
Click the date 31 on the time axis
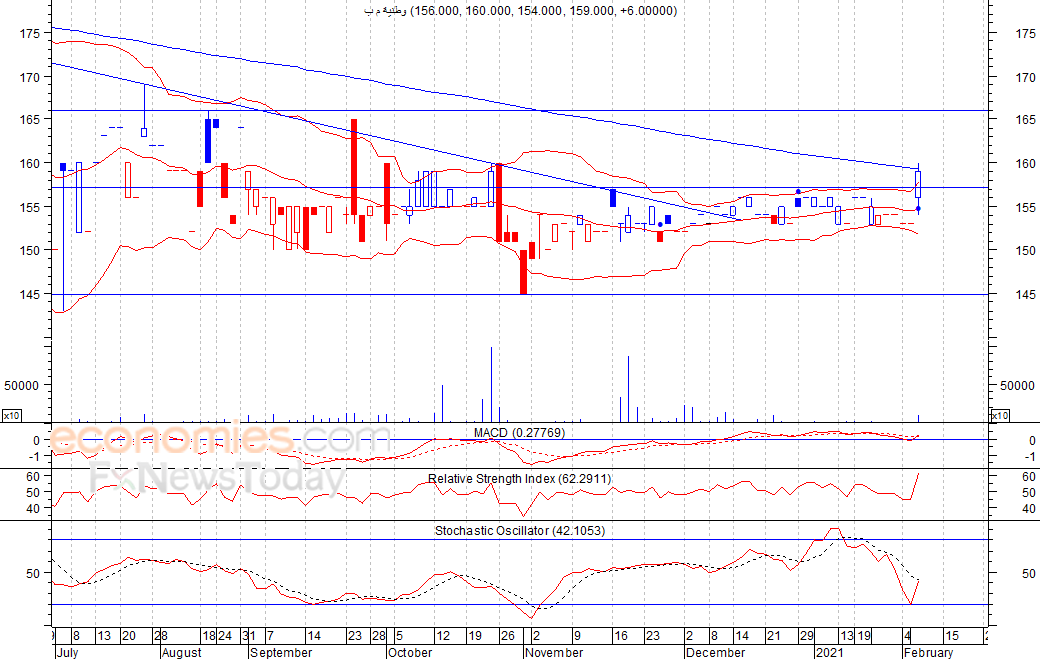(x=249, y=636)
